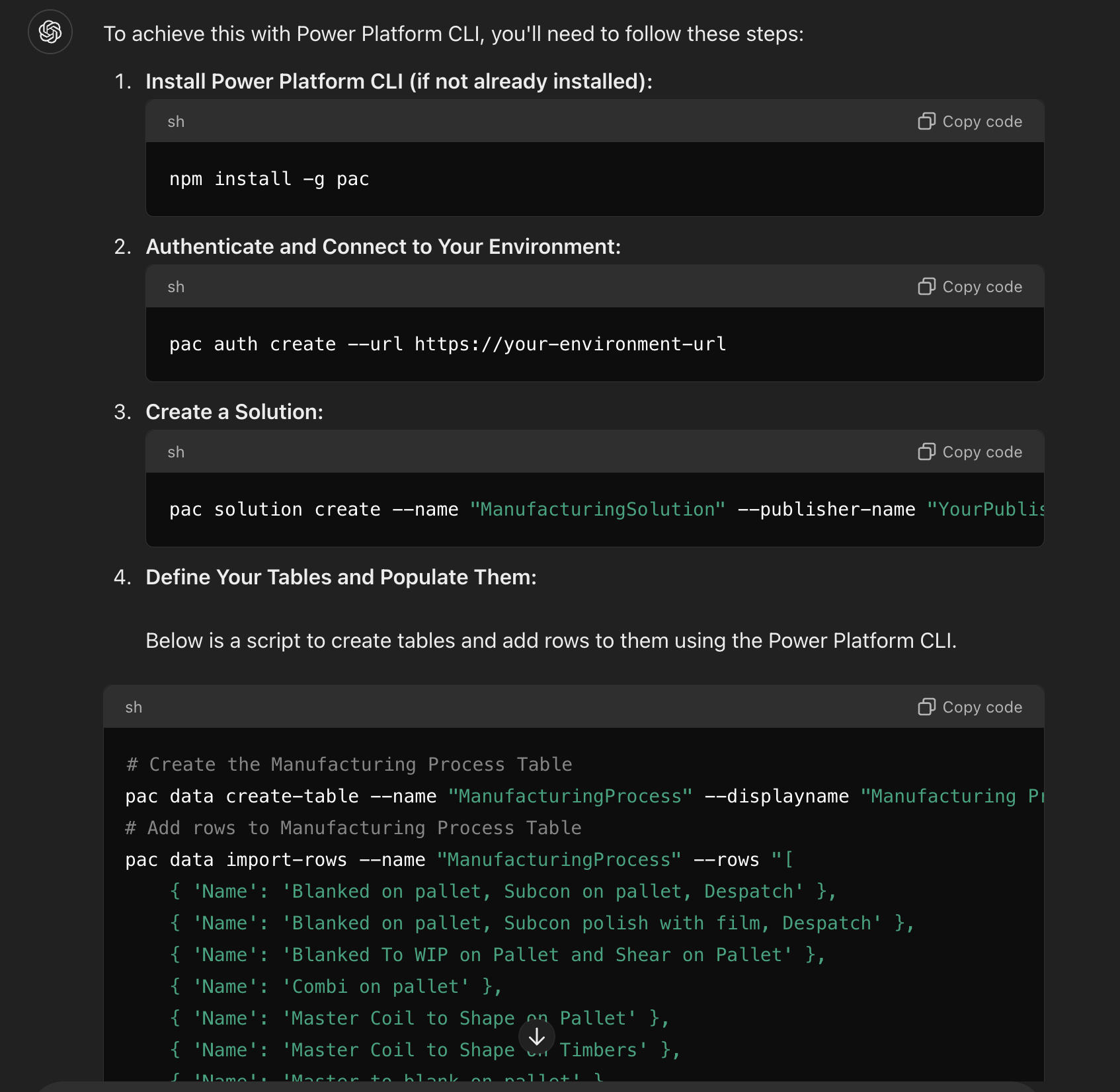Copy code for pac solution create command
This screenshot has width=1120, height=1092.
tap(970, 452)
